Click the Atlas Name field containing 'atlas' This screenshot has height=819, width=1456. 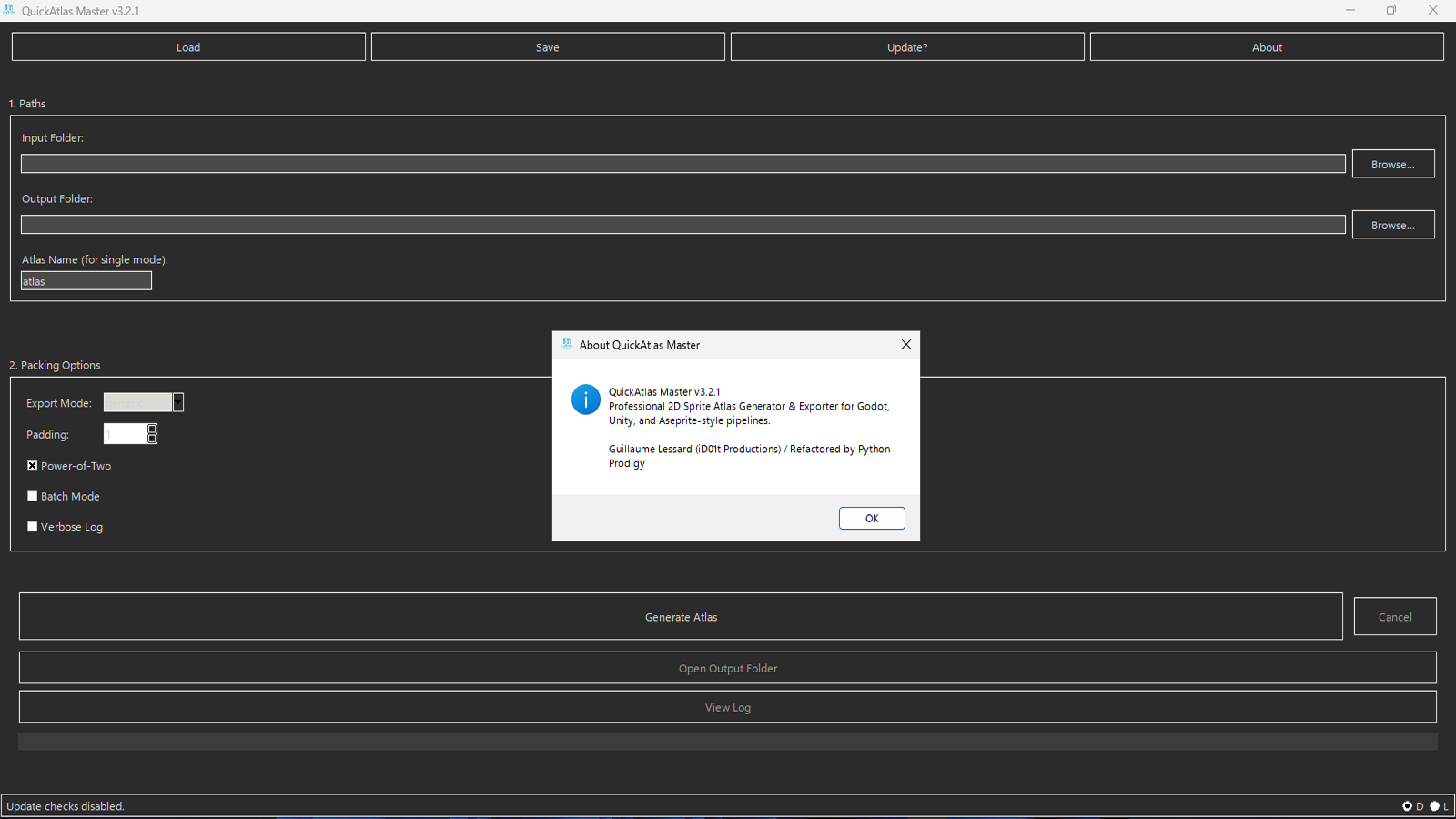[x=86, y=281]
